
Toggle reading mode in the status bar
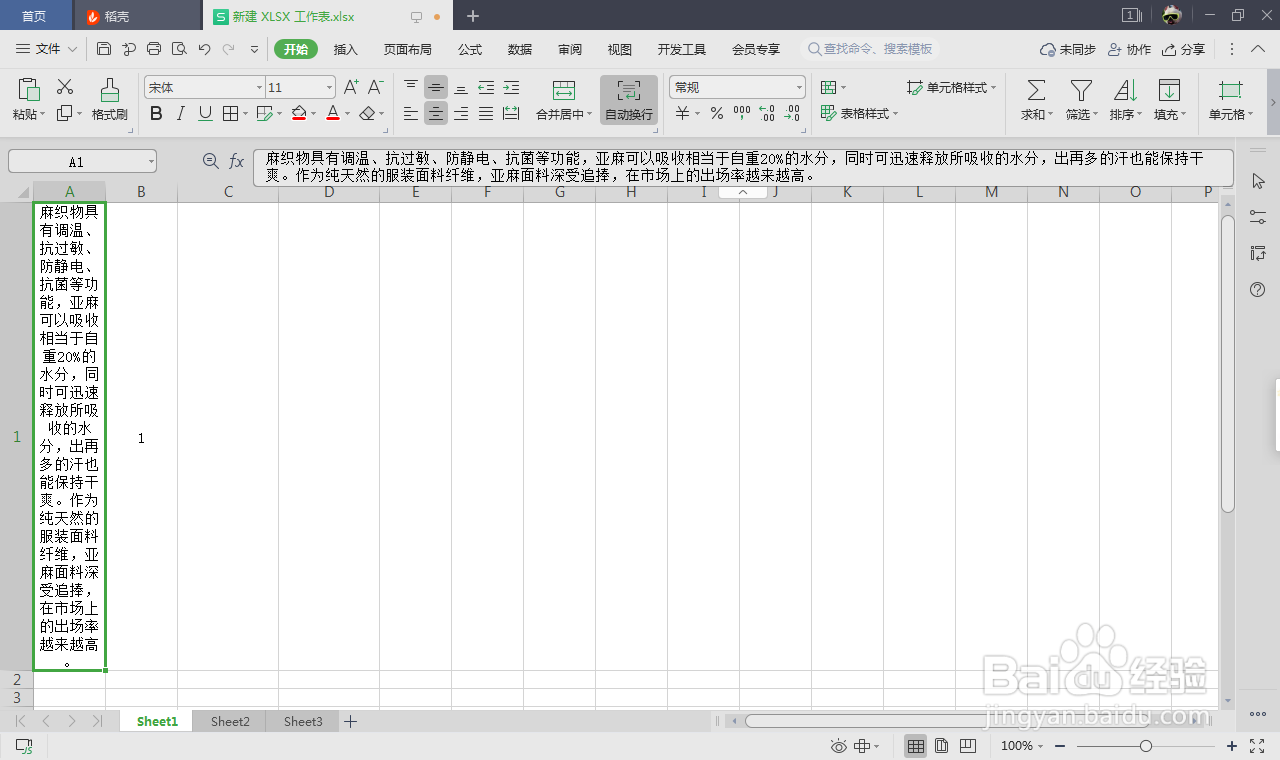[x=838, y=746]
